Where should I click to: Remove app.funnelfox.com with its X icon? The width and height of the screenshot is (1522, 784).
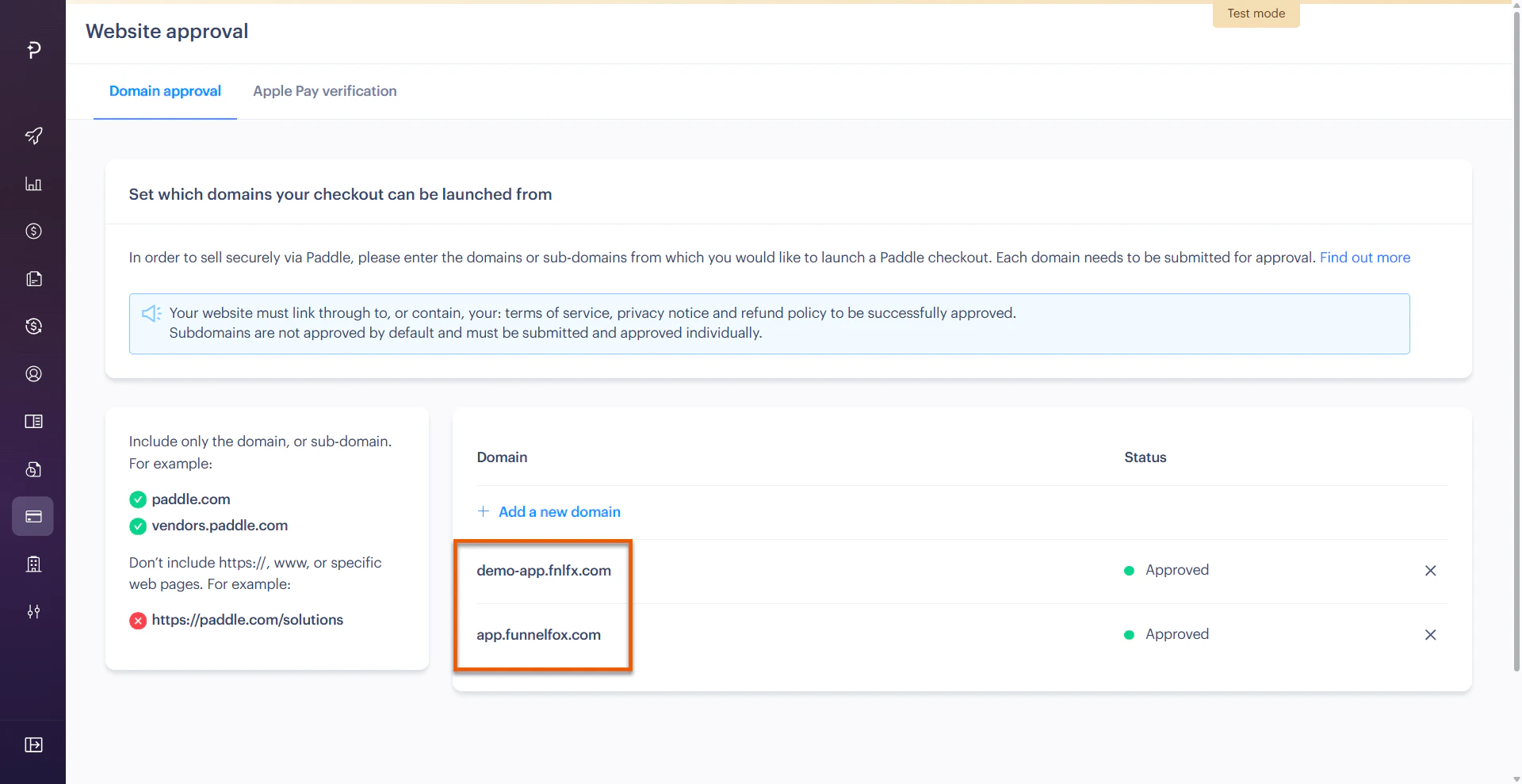click(1430, 634)
